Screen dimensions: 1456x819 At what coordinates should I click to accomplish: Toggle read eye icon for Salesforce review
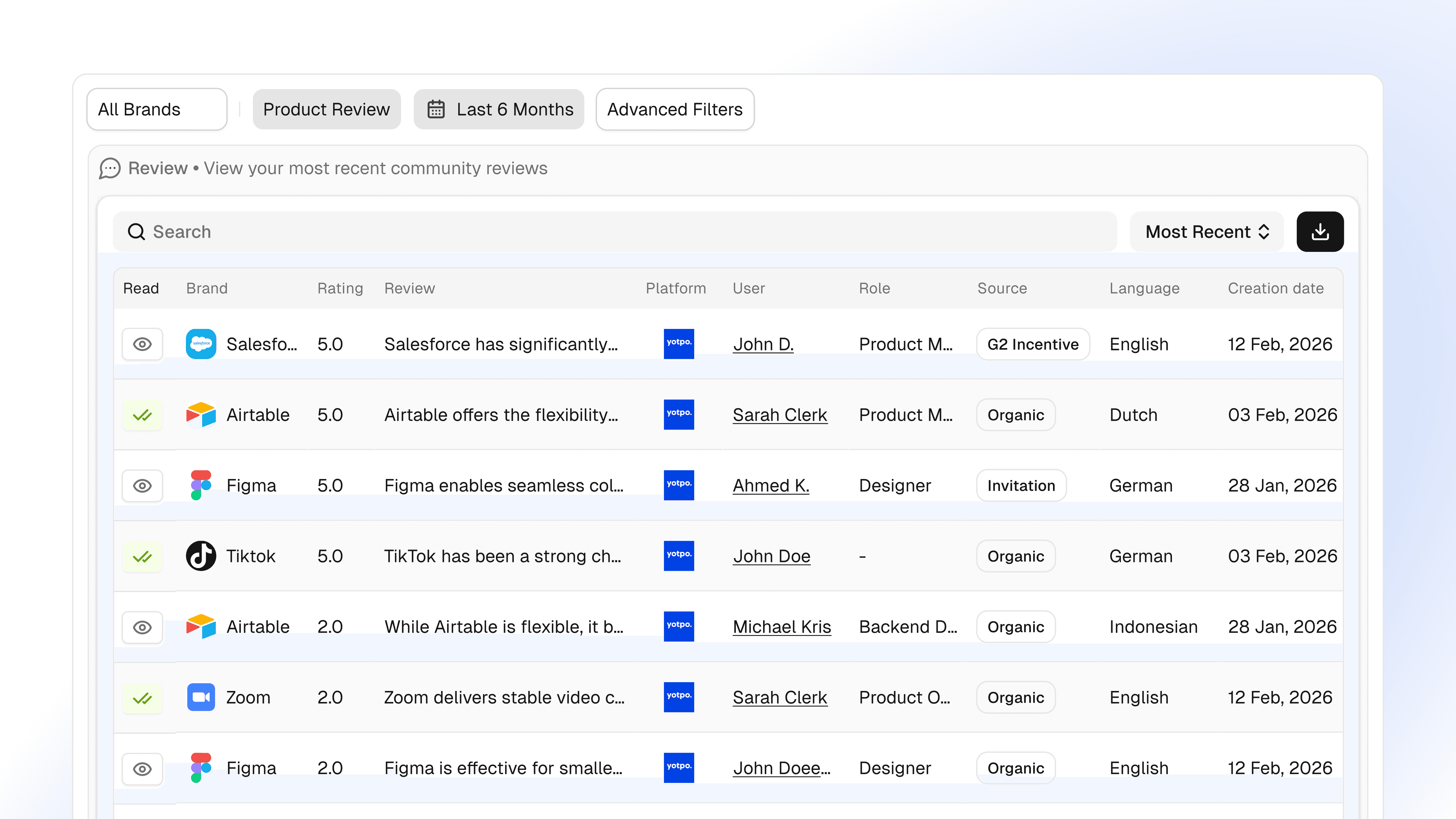(142, 344)
